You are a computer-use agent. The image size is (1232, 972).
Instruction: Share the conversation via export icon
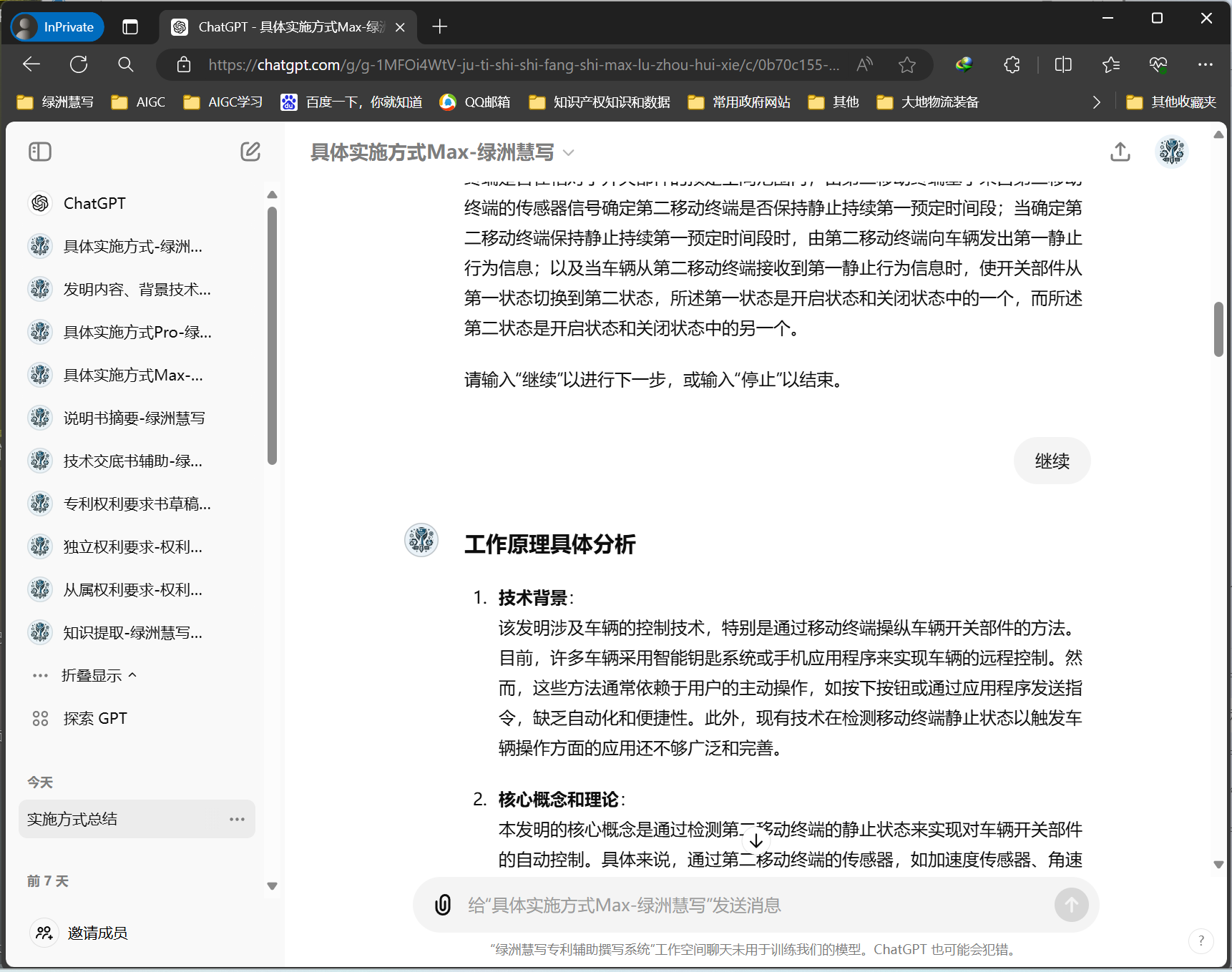coord(1120,152)
